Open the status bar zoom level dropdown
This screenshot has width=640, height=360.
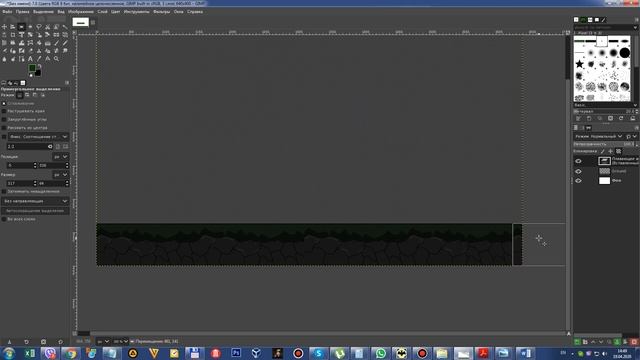click(x=120, y=342)
